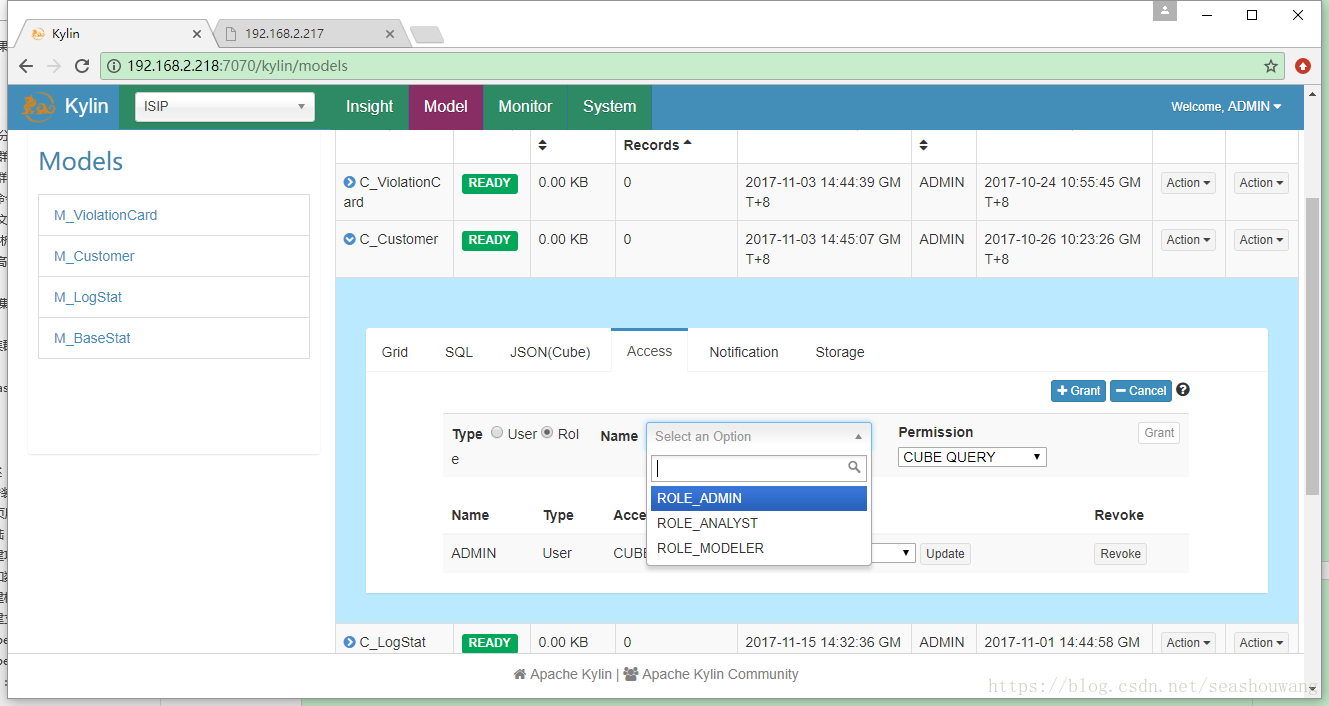Click browser back arrow icon
Viewport: 1329px width, 706px height.
(x=26, y=66)
